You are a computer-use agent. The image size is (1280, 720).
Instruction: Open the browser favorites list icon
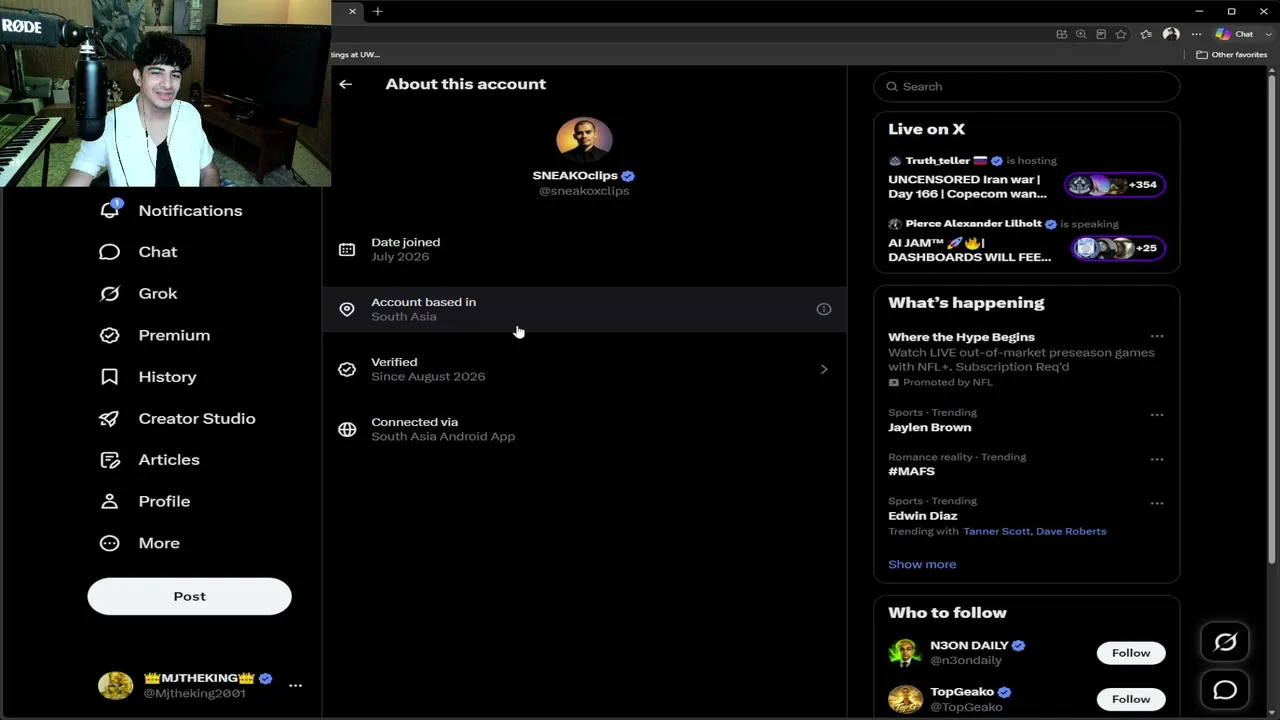click(x=1146, y=34)
